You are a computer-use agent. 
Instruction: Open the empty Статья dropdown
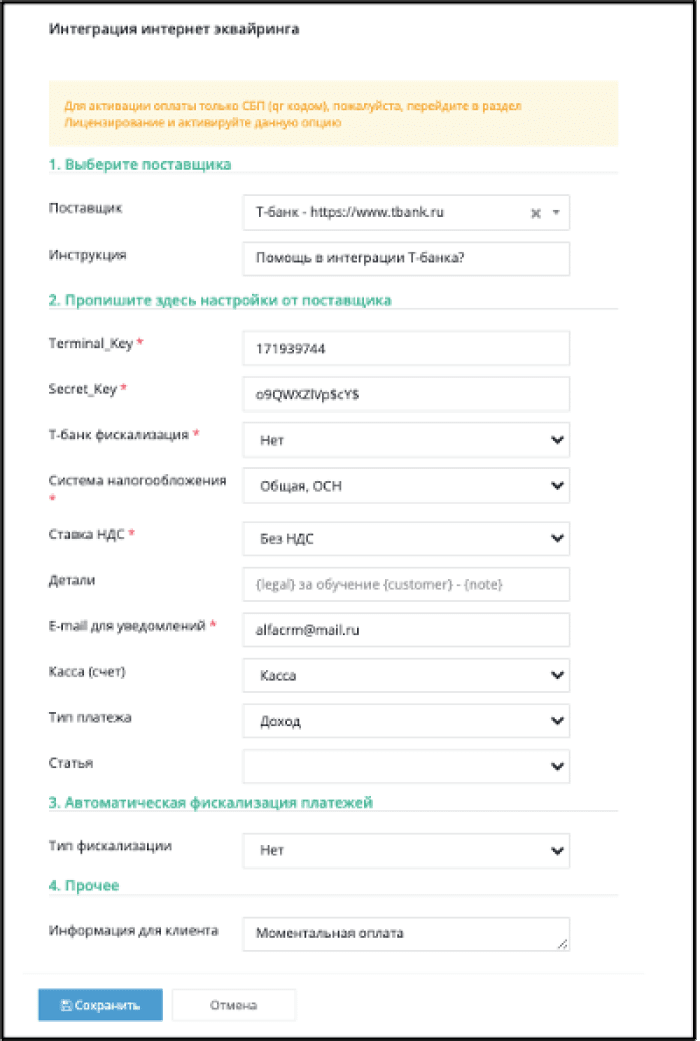(406, 766)
